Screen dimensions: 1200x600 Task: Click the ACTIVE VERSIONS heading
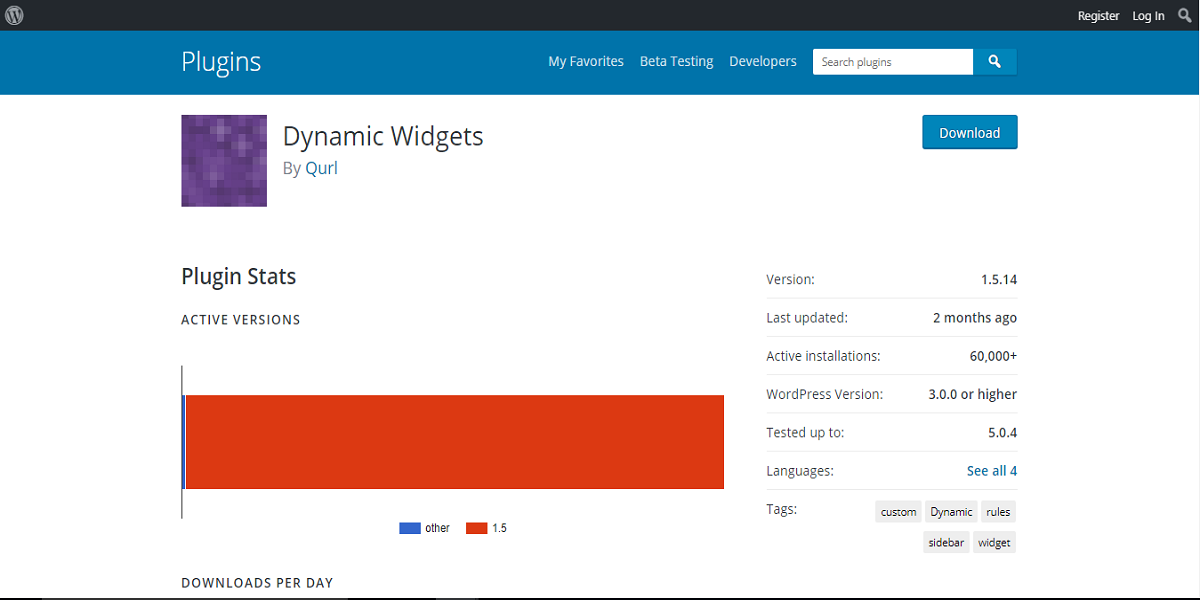tap(241, 320)
